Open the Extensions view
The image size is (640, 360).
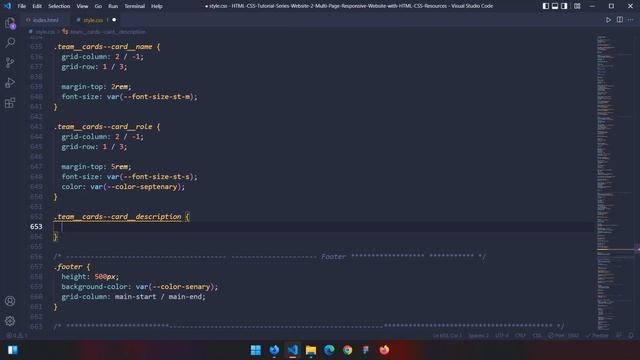(x=10, y=102)
